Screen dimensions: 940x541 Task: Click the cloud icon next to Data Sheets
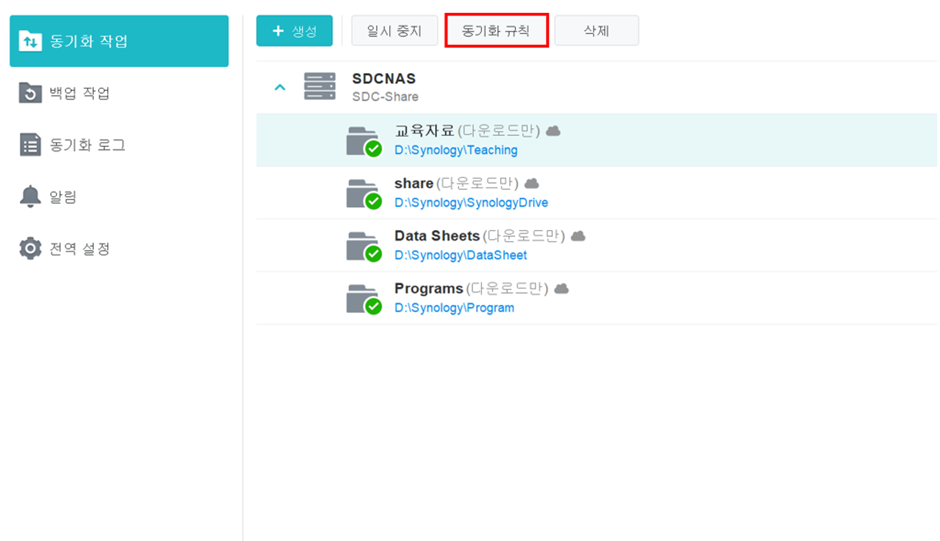(x=578, y=236)
